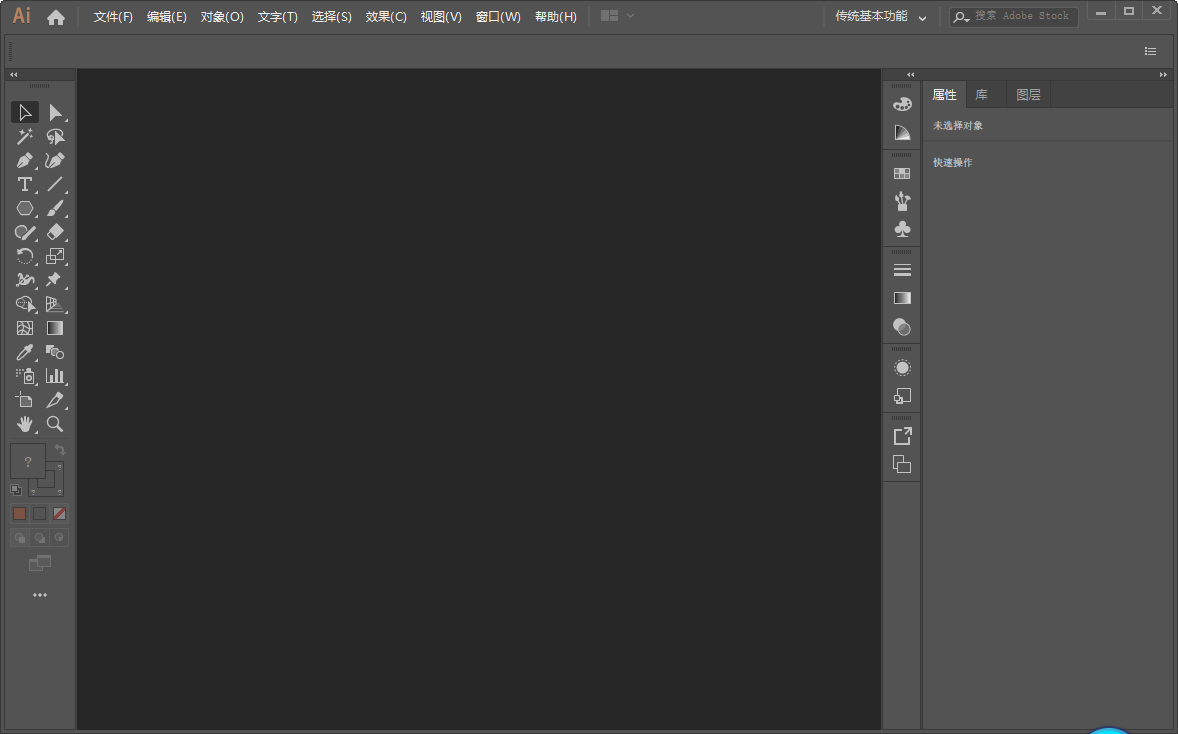
Task: Open the Appearance panel icon
Action: click(x=902, y=368)
